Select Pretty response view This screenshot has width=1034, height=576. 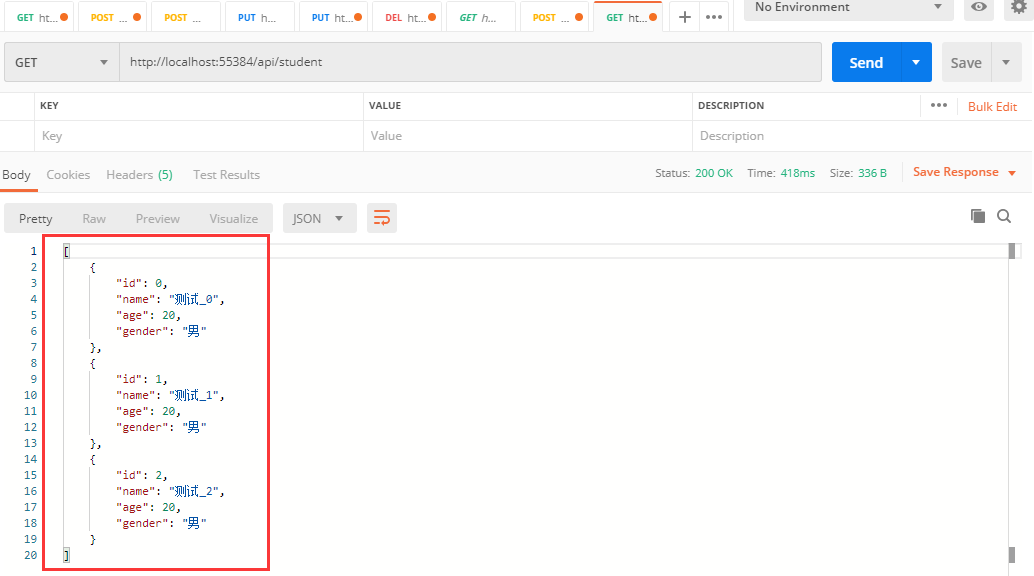point(36,218)
